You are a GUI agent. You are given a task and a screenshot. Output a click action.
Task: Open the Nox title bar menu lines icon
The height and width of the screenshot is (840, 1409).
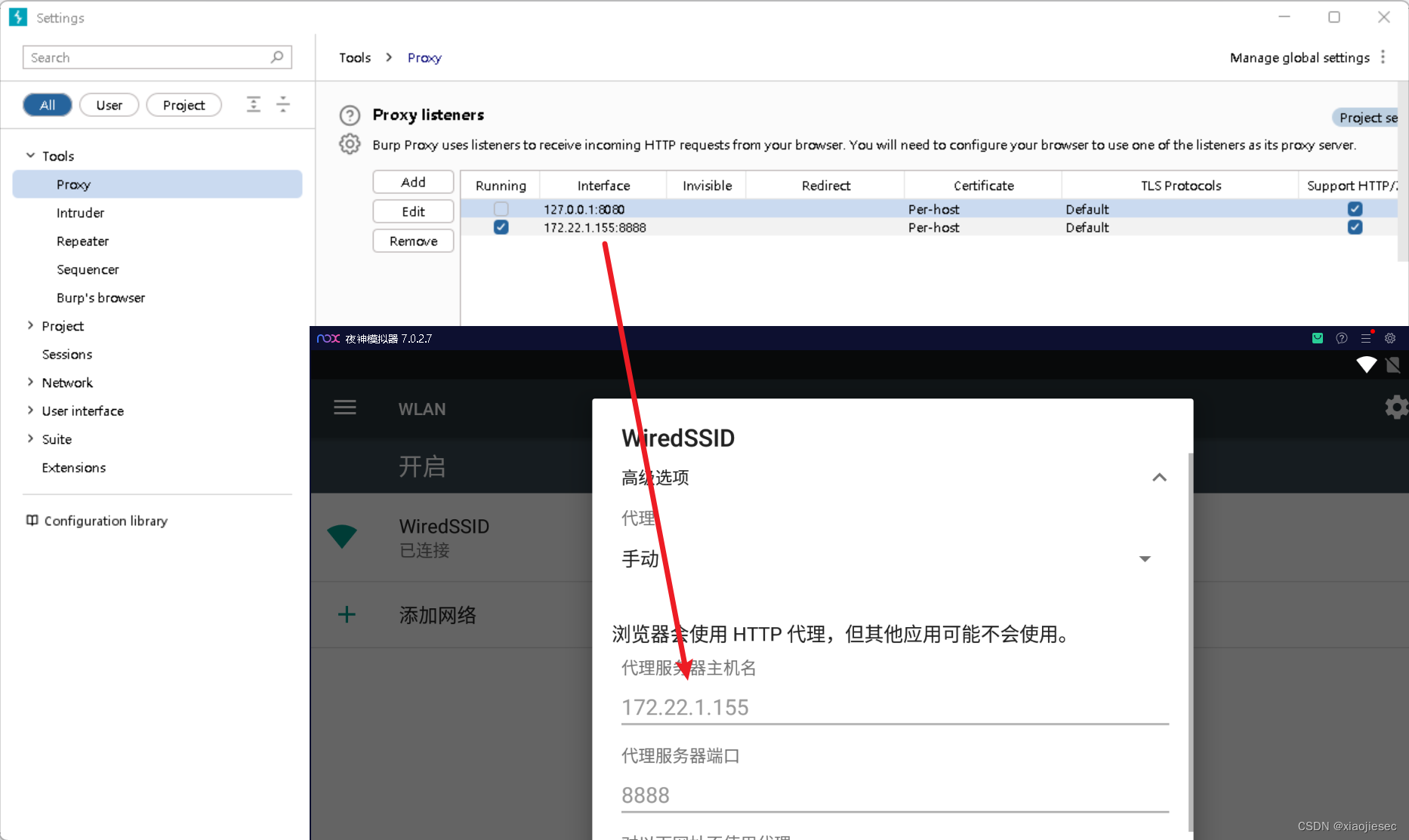[1366, 338]
